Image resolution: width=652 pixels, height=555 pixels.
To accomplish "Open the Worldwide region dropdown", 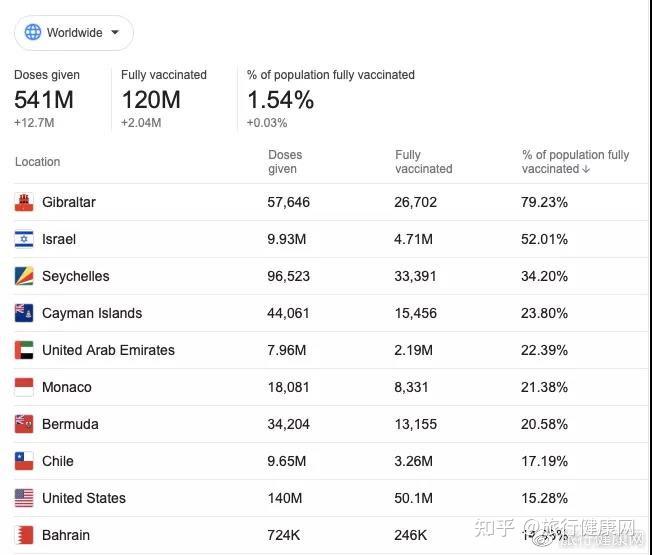I will coord(74,33).
